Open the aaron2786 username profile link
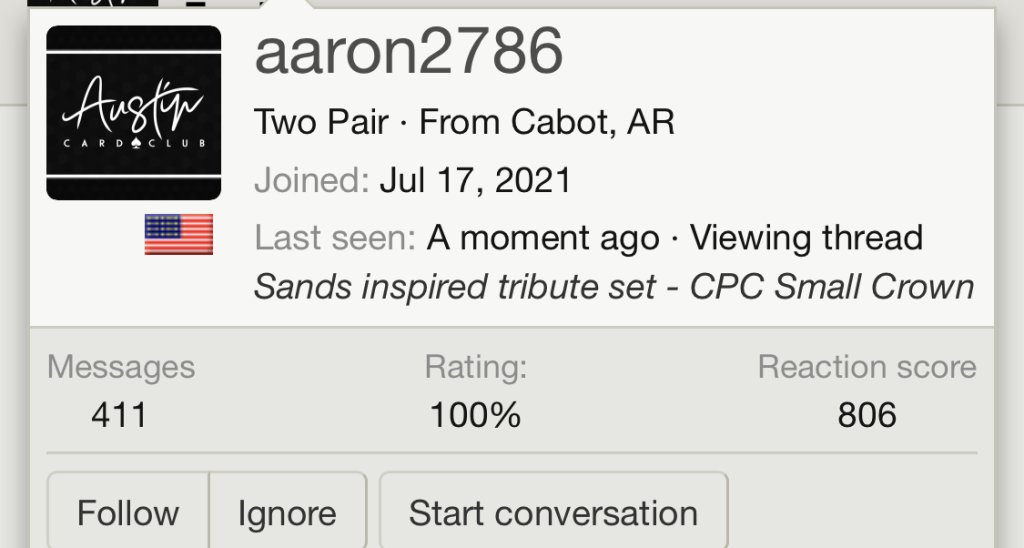The image size is (1024, 548). pyautogui.click(x=409, y=52)
